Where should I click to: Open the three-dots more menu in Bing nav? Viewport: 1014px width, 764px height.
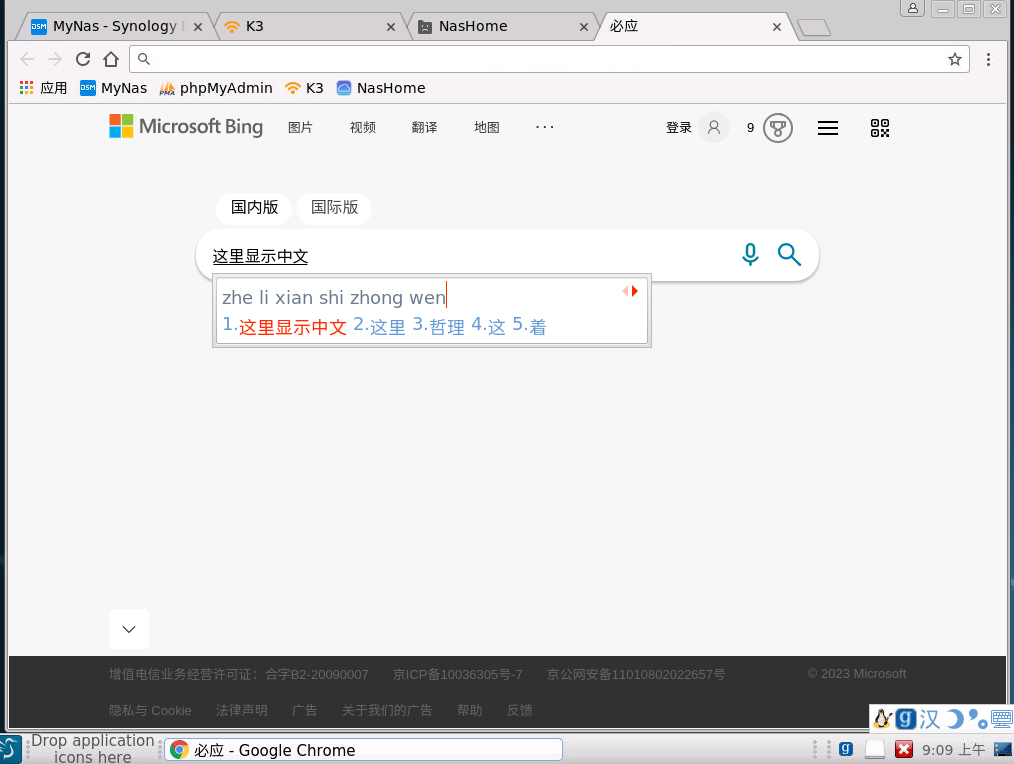coord(544,127)
